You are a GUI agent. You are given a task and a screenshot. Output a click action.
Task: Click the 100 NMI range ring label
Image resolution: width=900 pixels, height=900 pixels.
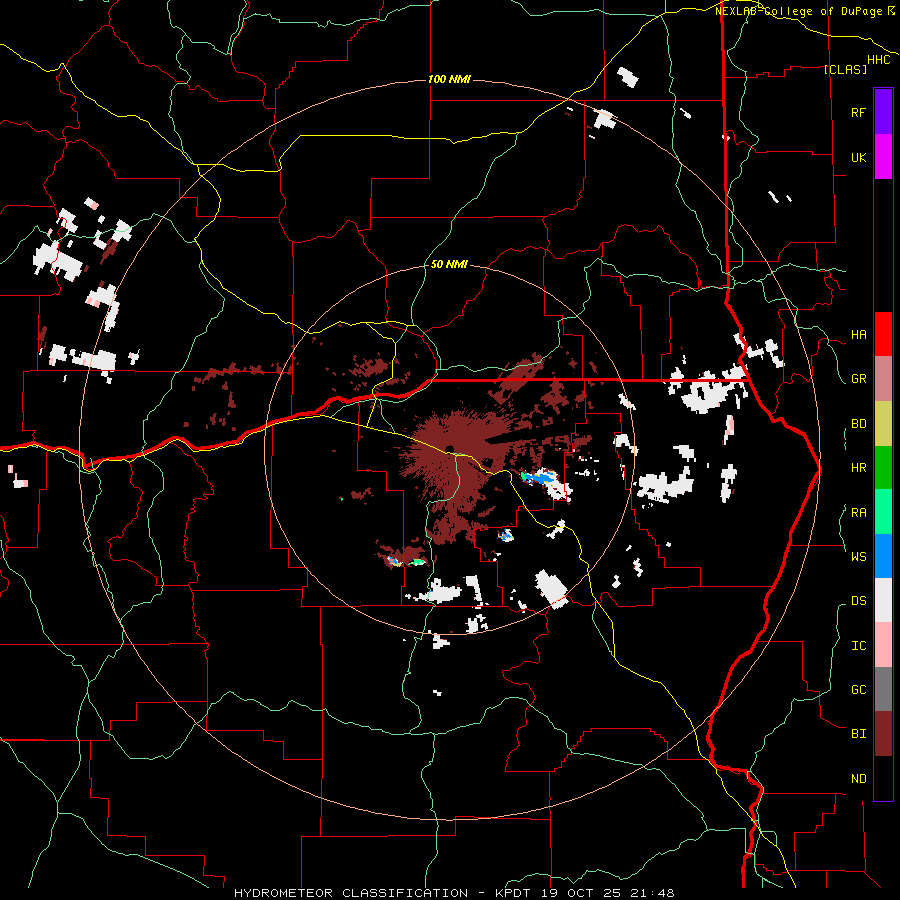tap(449, 79)
